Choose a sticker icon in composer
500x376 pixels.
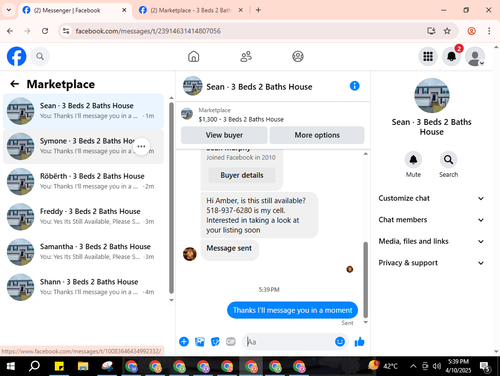215,342
